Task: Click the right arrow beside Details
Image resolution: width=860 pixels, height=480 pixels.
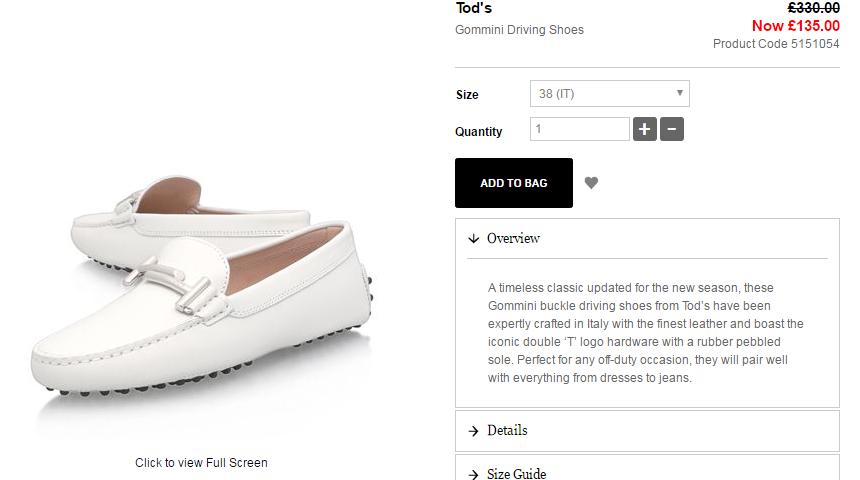Action: point(473,431)
